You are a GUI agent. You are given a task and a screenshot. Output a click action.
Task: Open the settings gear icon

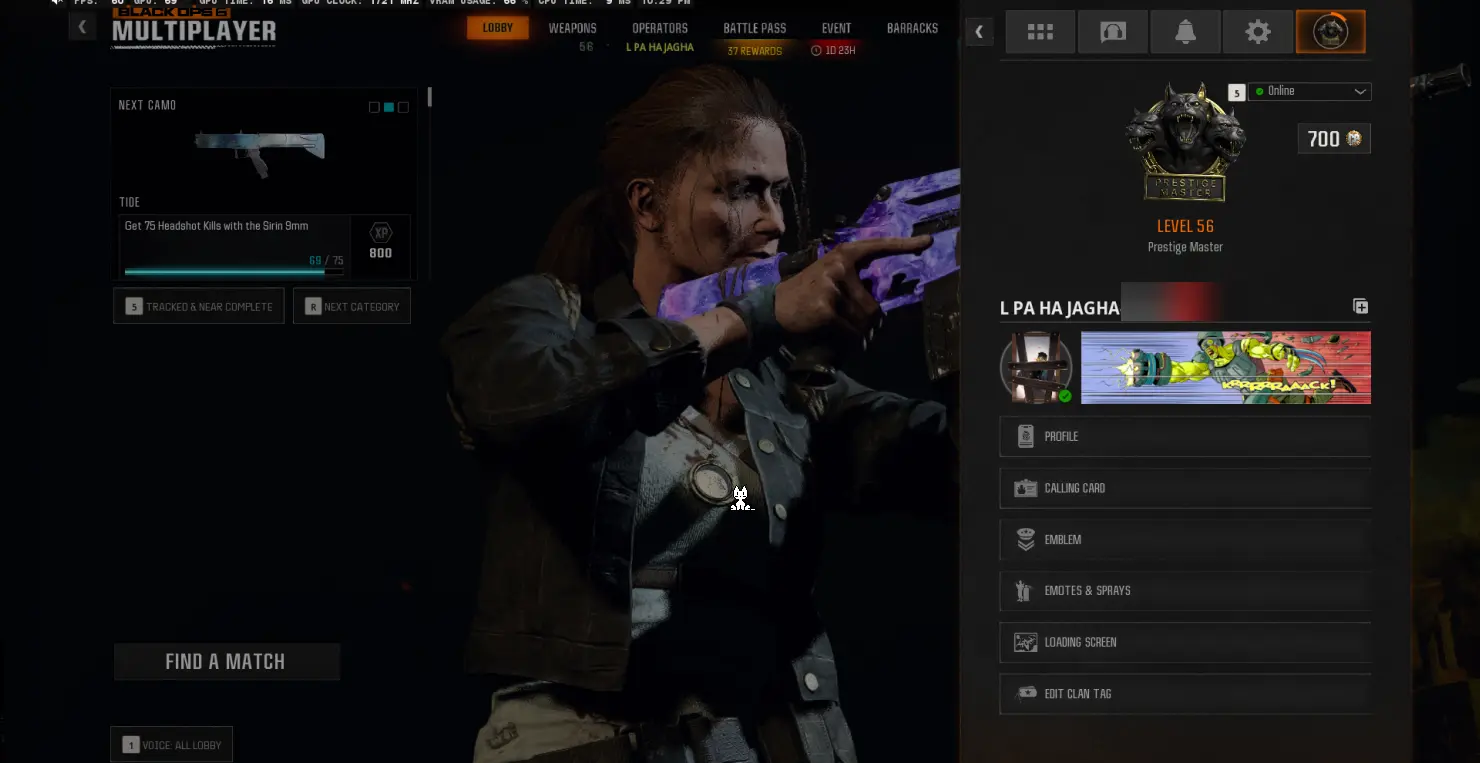(x=1258, y=32)
